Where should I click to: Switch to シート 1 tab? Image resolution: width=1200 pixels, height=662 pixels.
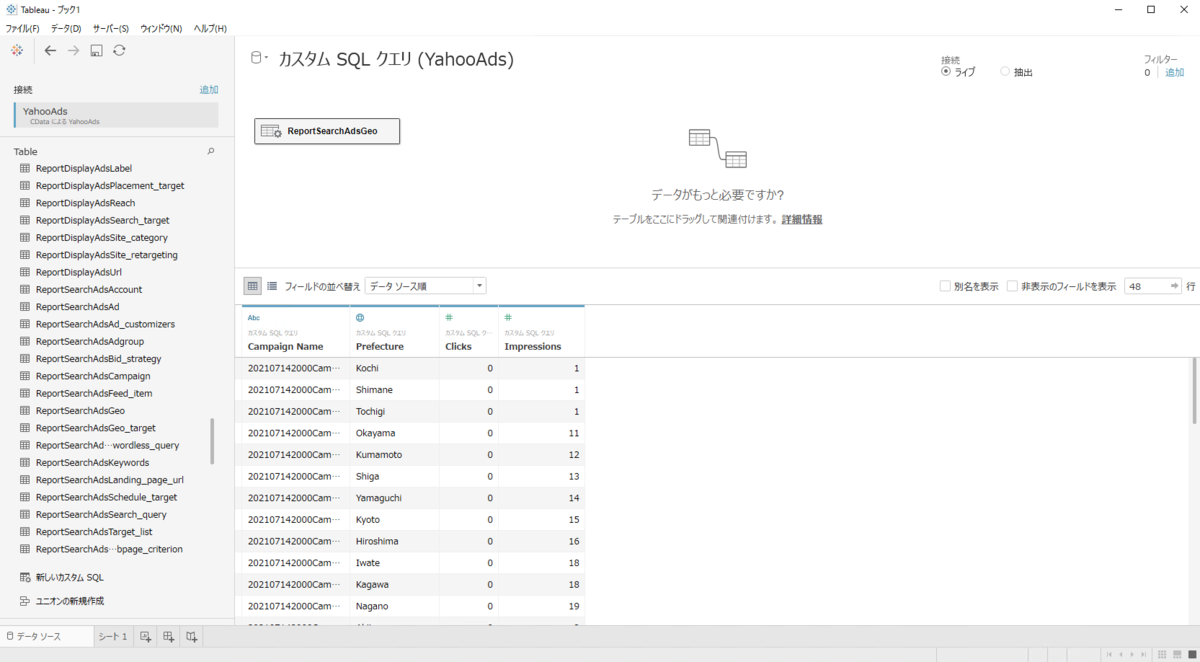pos(112,636)
